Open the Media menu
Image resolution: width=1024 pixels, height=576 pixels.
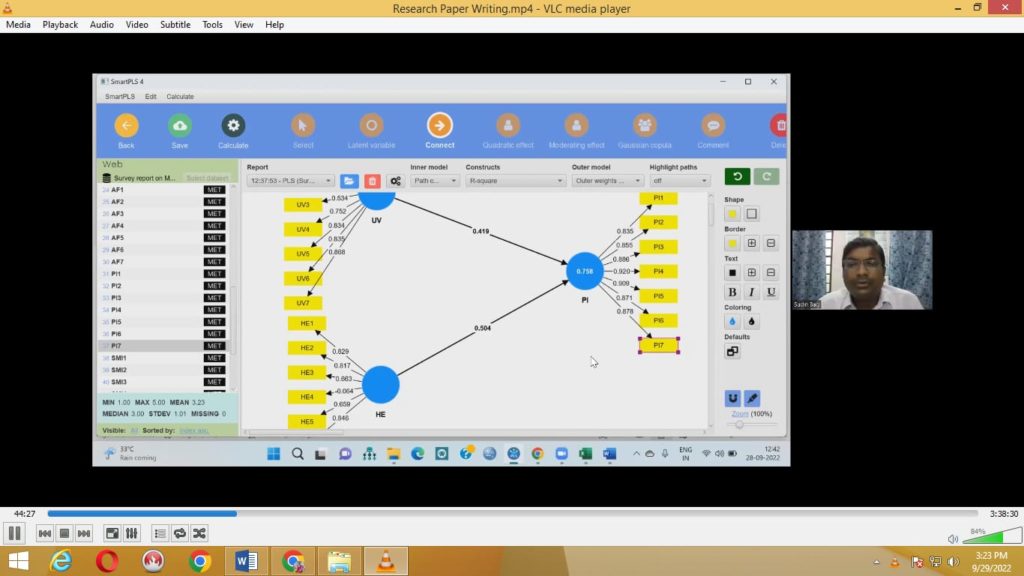[x=18, y=24]
